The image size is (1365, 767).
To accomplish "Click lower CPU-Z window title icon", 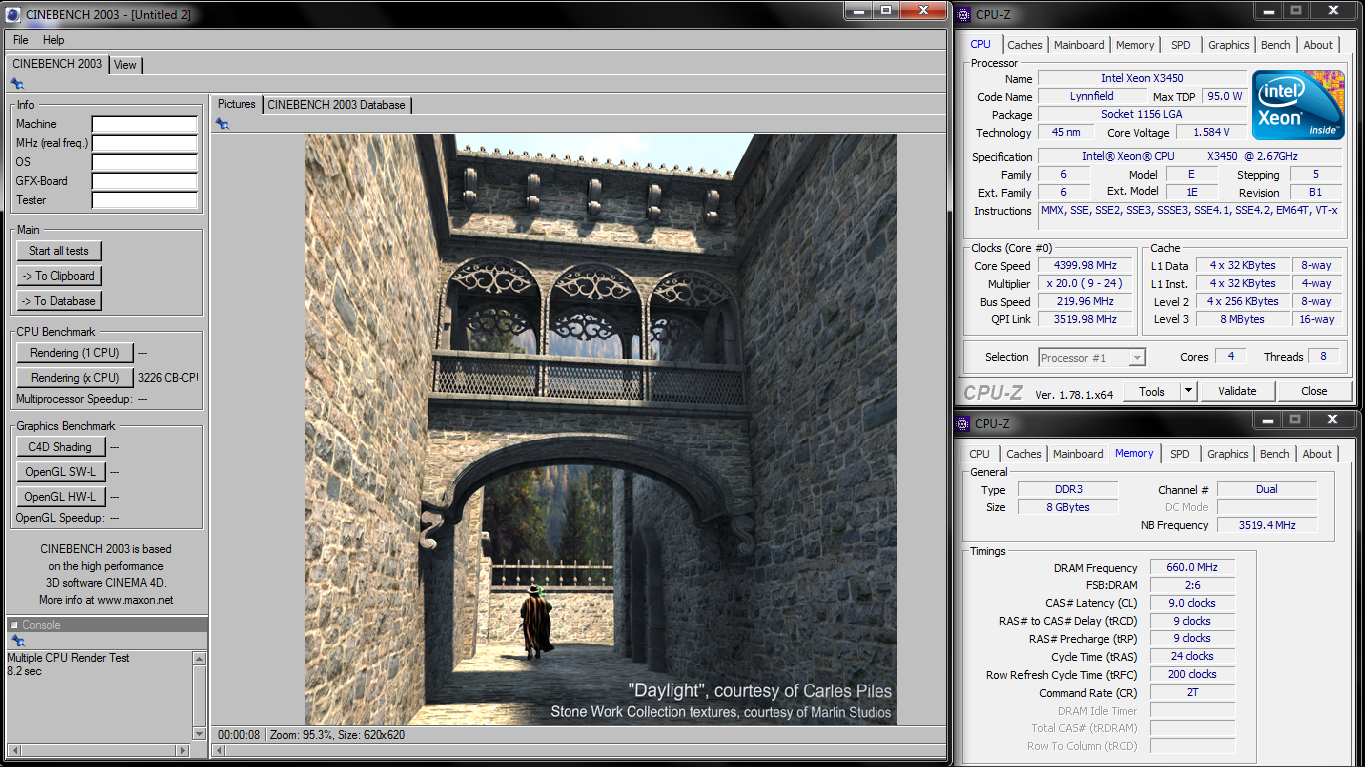I will click(x=964, y=424).
